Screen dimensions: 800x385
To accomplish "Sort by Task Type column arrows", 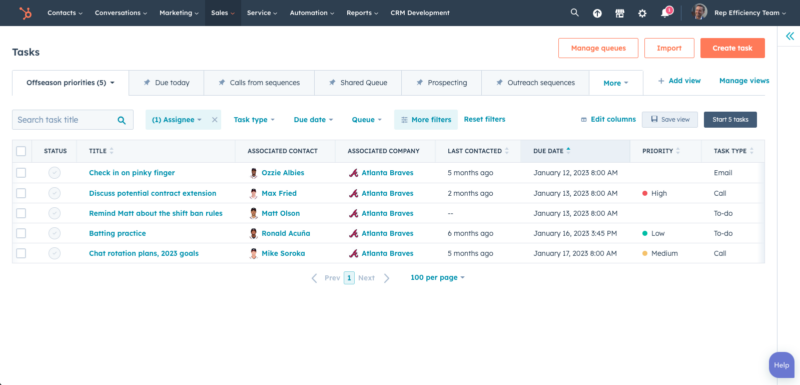I will pos(752,151).
